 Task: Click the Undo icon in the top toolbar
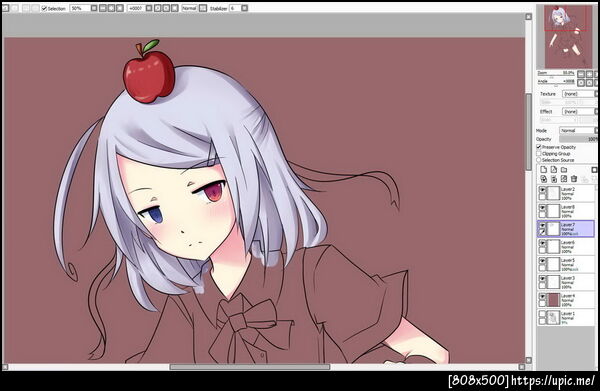(x=5, y=8)
